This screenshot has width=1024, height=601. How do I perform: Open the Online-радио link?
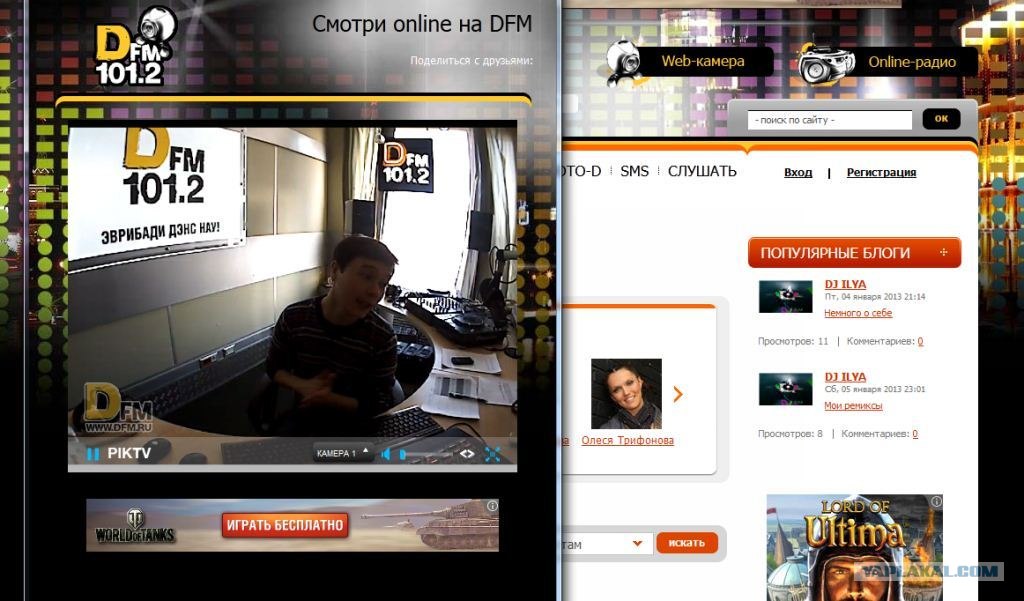(x=912, y=62)
